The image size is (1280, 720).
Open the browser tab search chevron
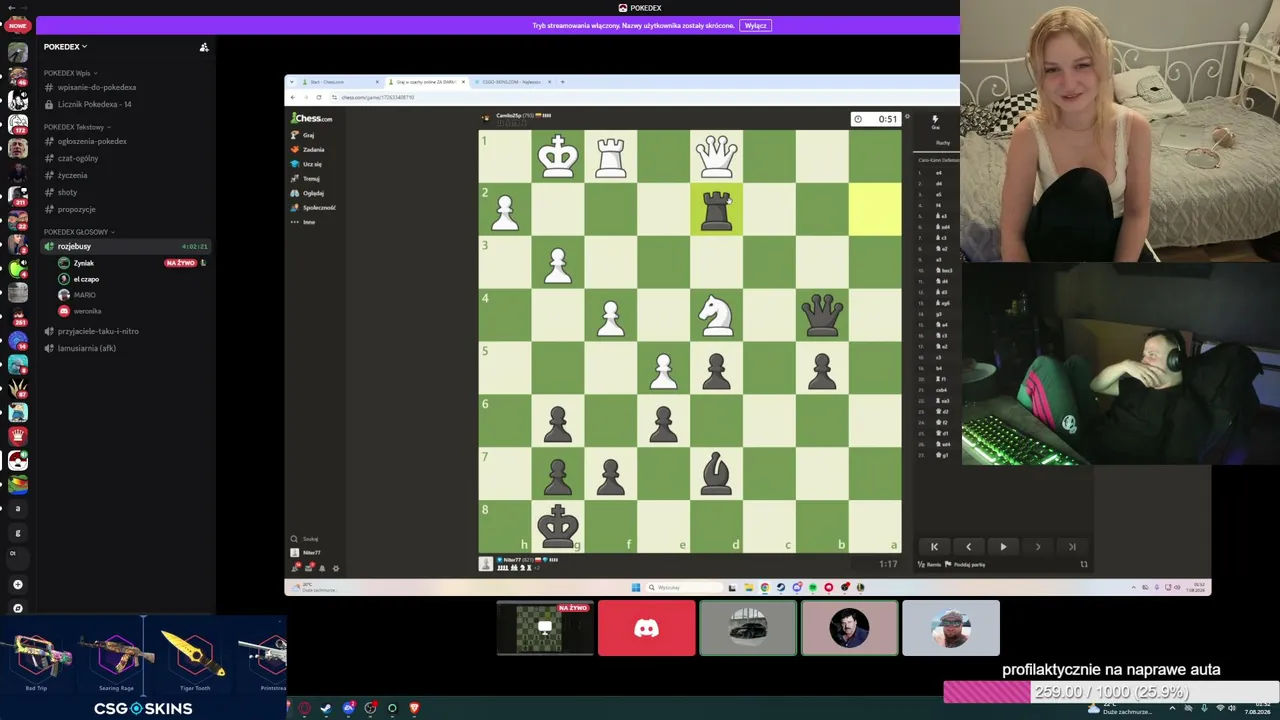[x=293, y=82]
